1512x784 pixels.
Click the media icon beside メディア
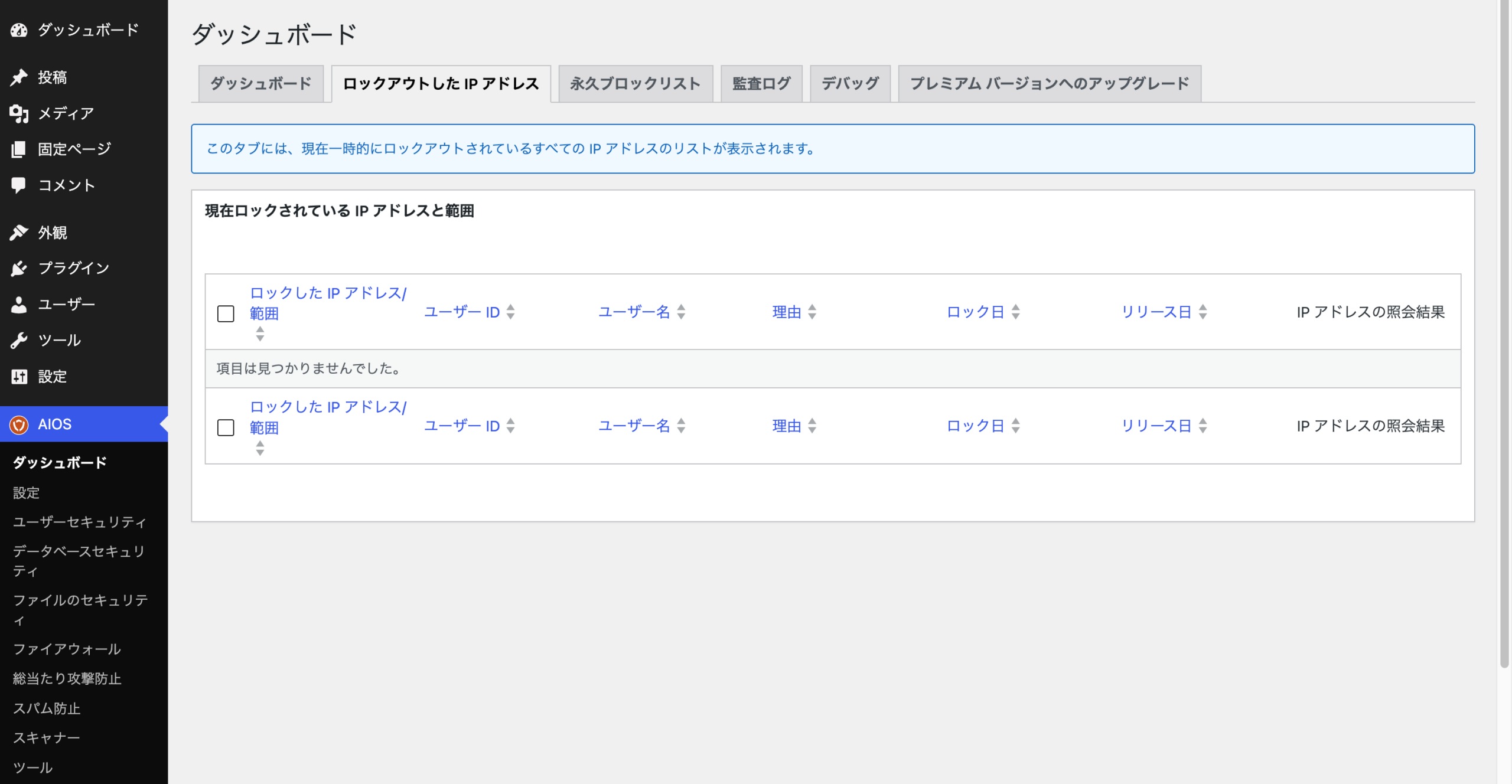[19, 113]
